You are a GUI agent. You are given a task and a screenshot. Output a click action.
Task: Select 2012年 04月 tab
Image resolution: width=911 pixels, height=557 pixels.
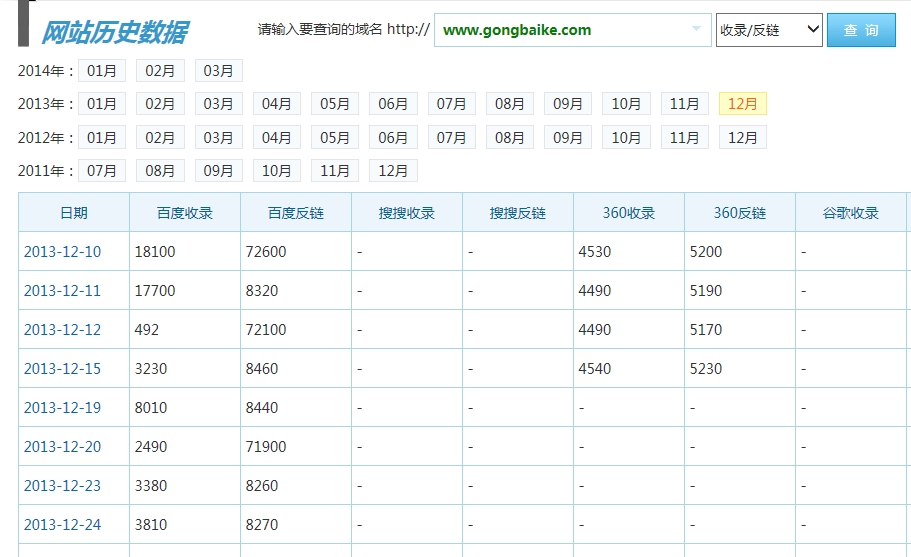pyautogui.click(x=277, y=138)
